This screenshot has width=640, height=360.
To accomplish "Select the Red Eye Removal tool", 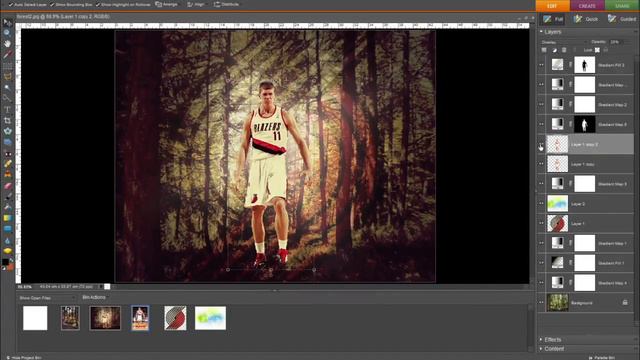I will [x=7, y=153].
